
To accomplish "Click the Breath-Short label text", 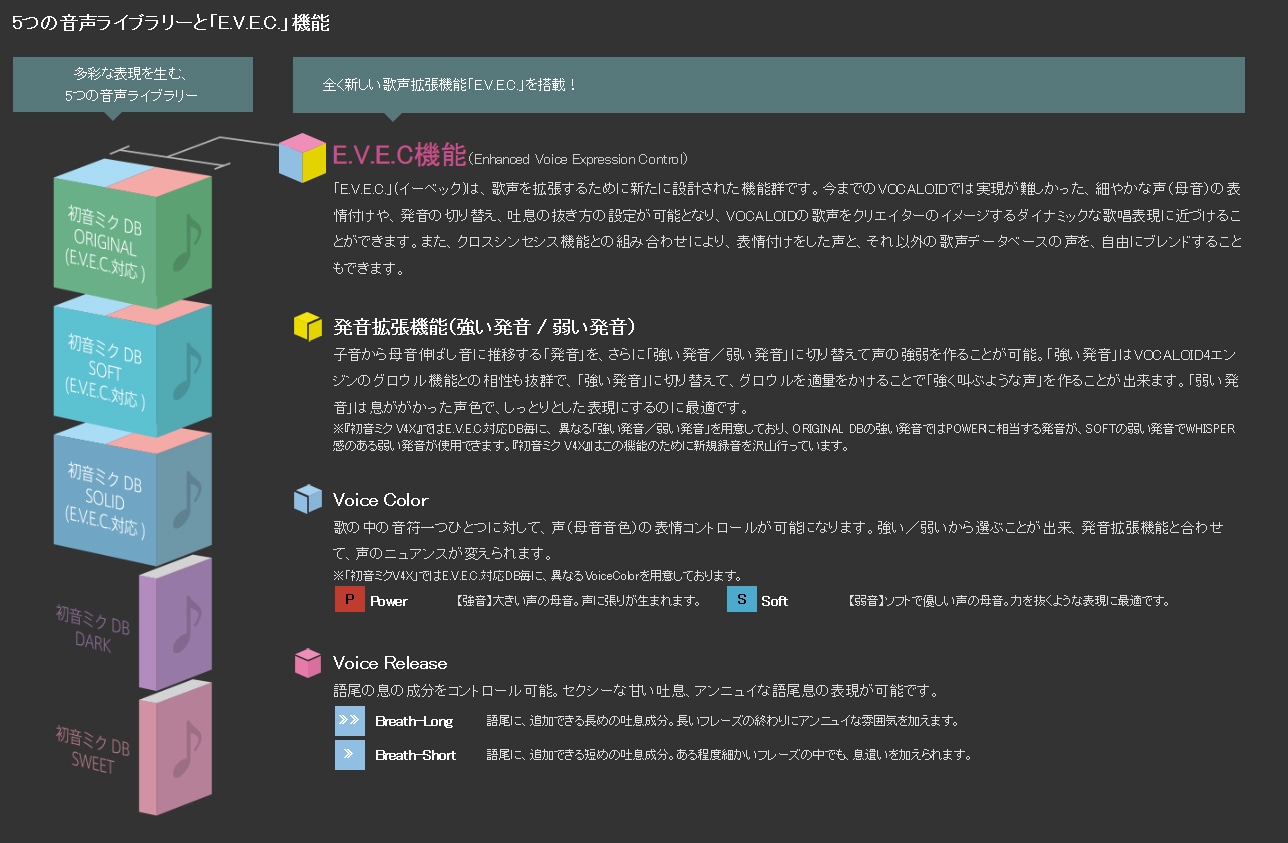I will click(x=415, y=755).
